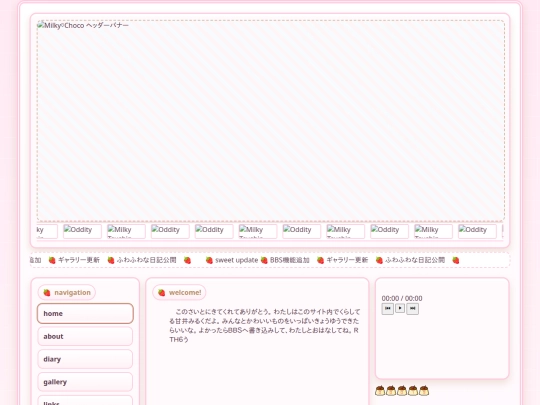
Task: Select gallery in the navigation
Action: (85, 382)
